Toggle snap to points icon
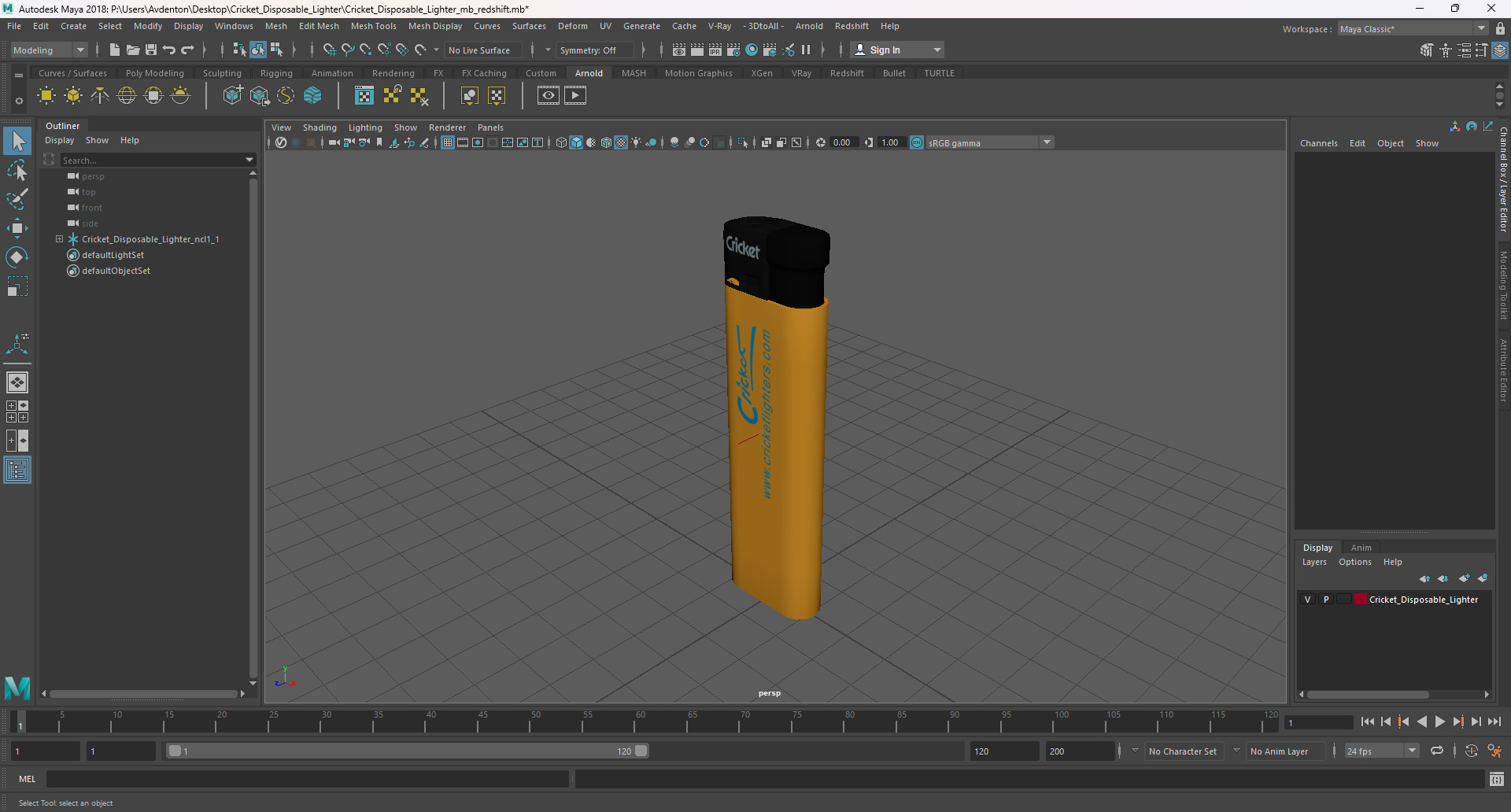This screenshot has height=812, width=1511. [366, 50]
